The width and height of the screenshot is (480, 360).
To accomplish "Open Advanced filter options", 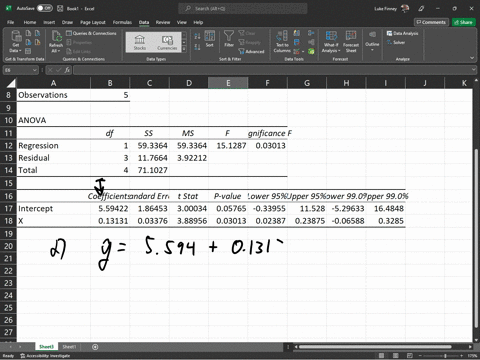I will 252,51.
